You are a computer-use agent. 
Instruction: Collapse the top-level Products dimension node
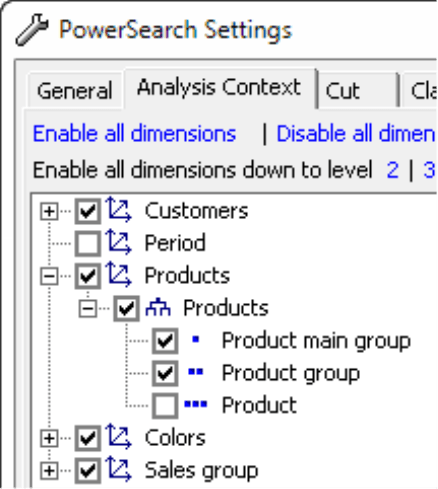(x=49, y=276)
